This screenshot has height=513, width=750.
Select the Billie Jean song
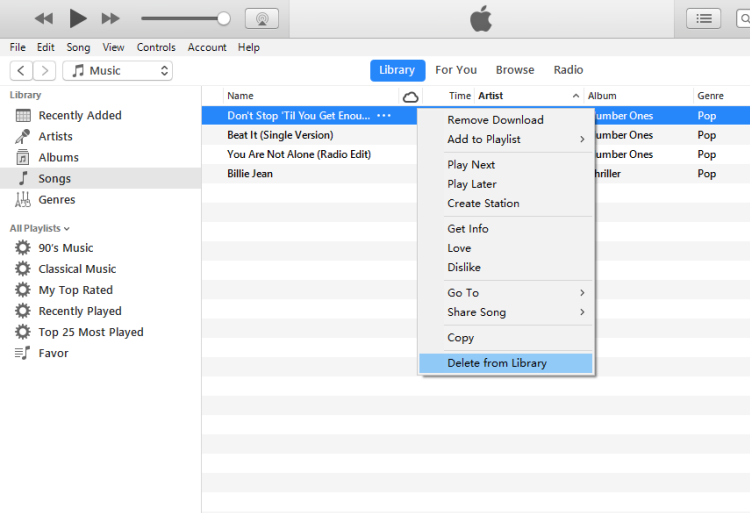(x=250, y=174)
